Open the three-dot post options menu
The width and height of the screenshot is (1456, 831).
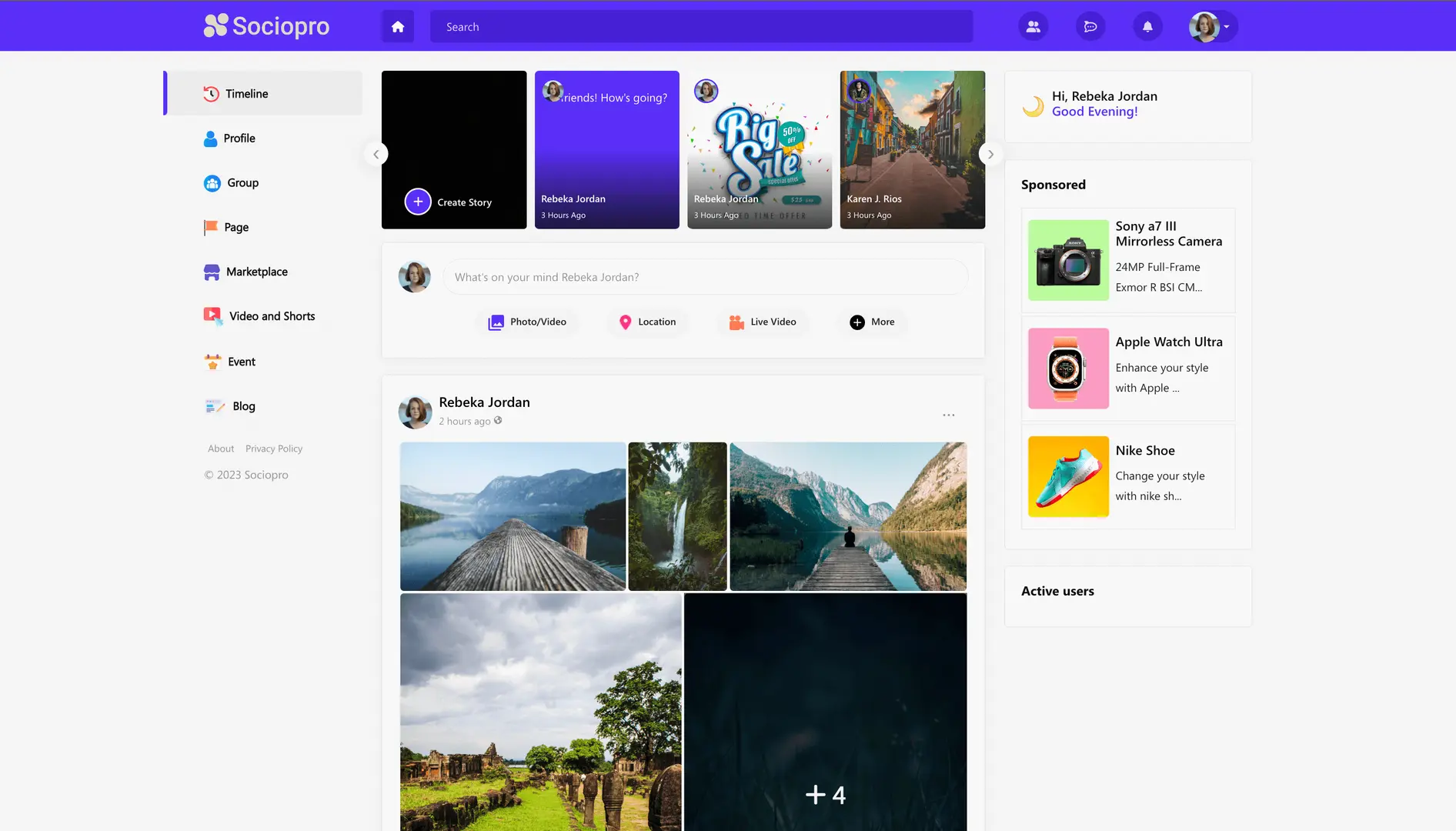[948, 415]
